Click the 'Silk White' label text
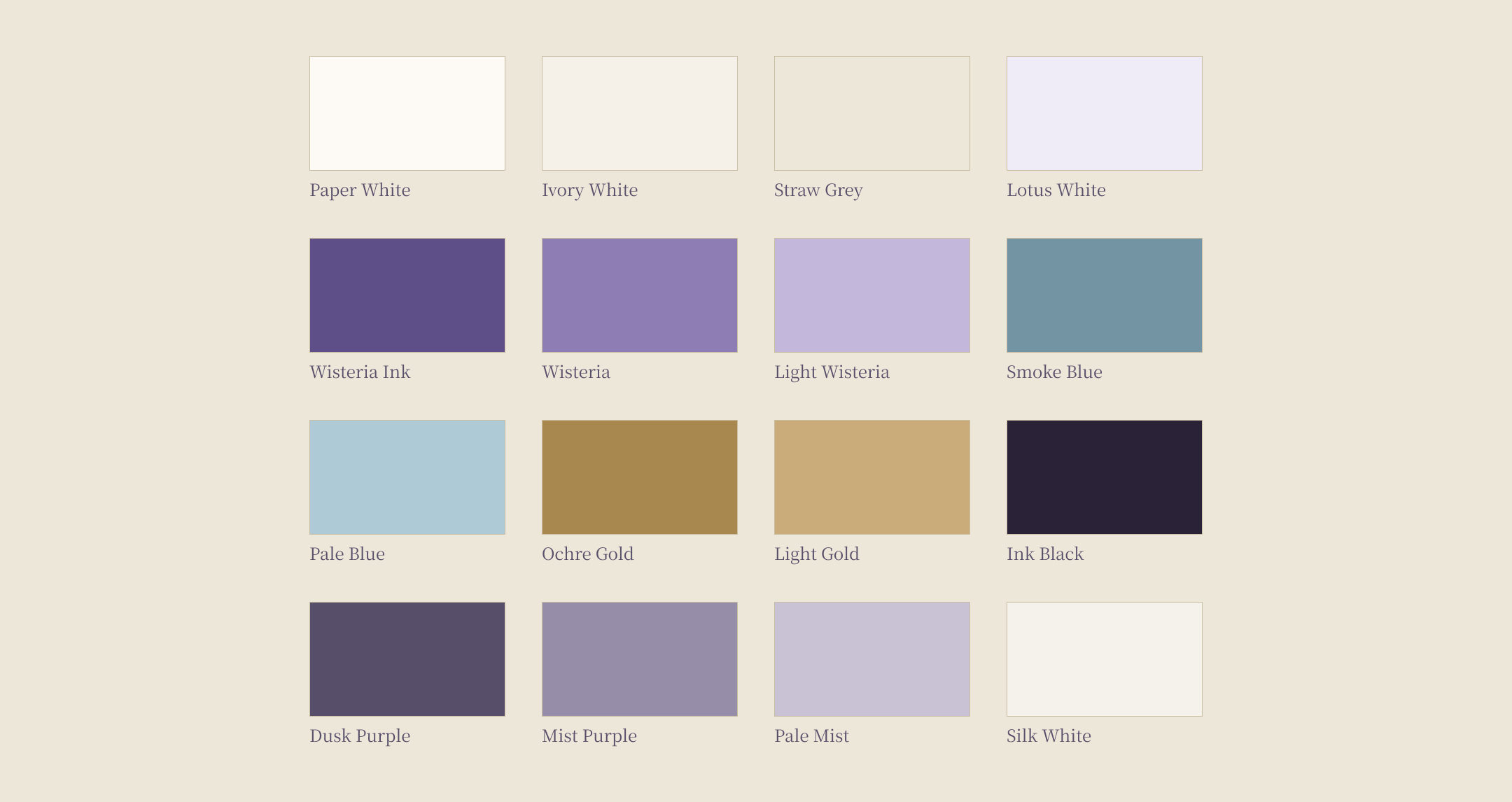Viewport: 1512px width, 802px height. (1049, 736)
